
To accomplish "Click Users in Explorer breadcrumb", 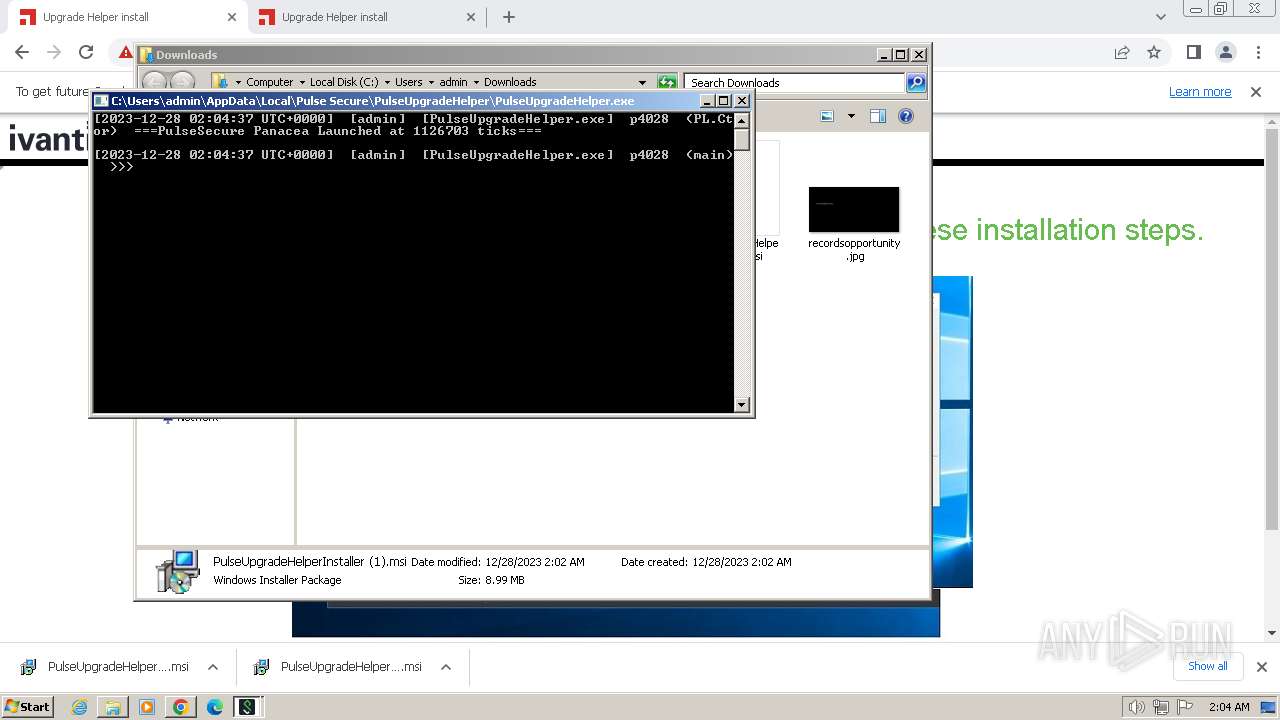I will (x=408, y=82).
